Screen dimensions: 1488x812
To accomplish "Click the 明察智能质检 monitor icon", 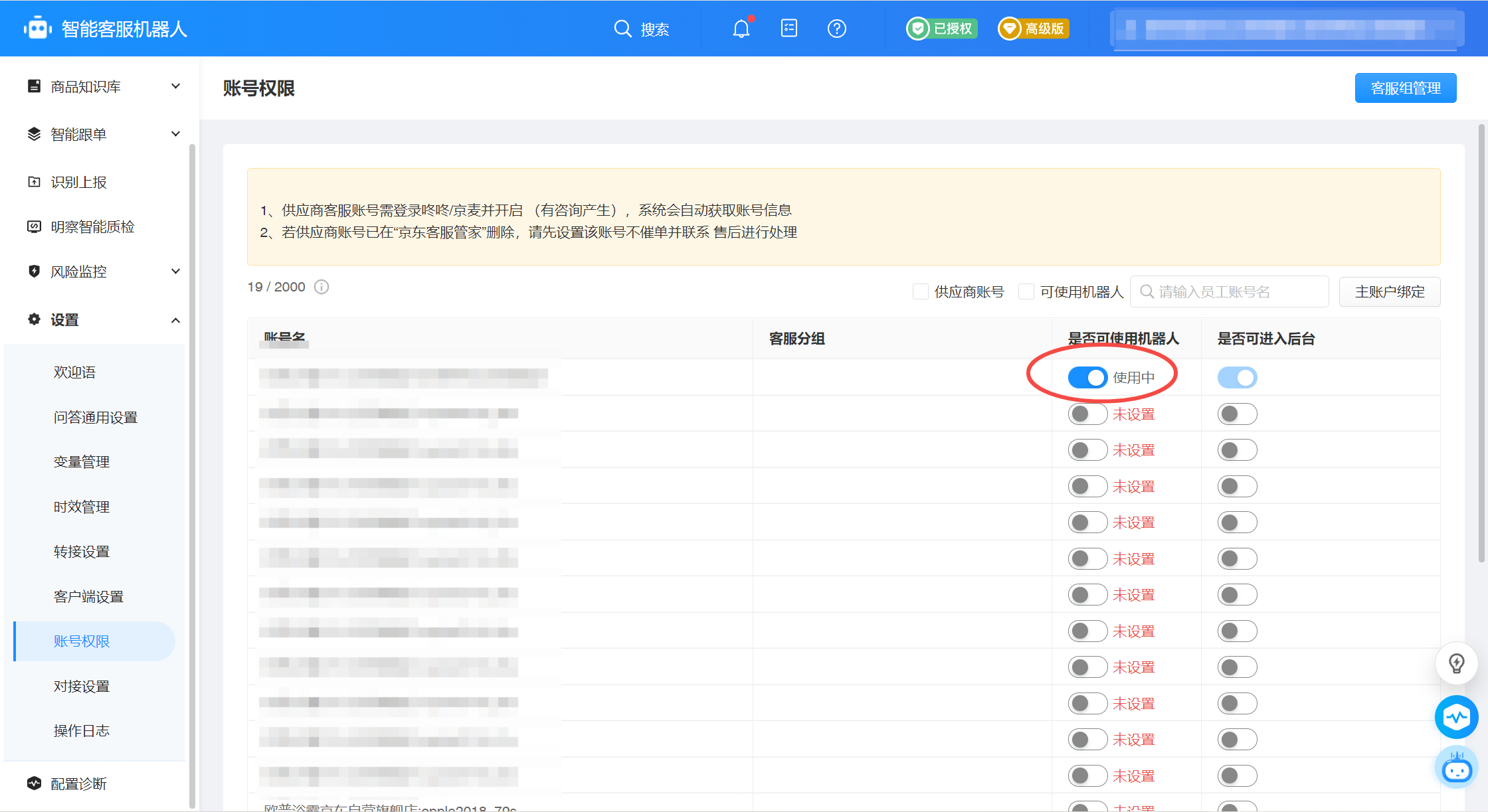I will click(34, 226).
